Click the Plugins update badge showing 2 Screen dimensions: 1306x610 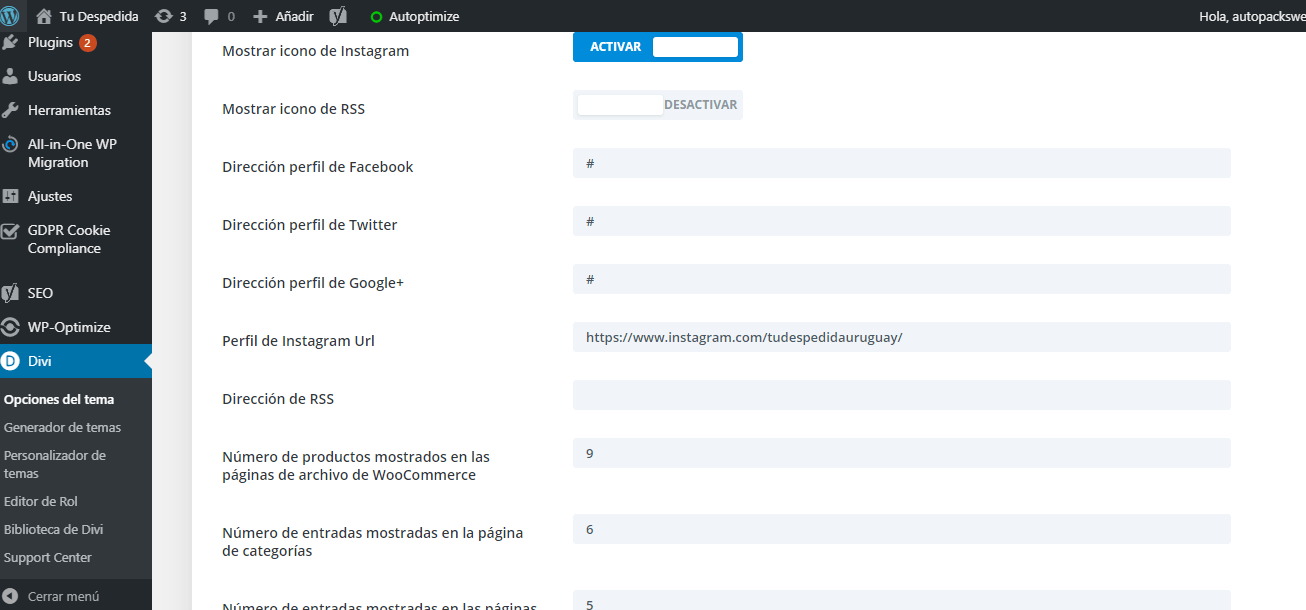coord(88,43)
